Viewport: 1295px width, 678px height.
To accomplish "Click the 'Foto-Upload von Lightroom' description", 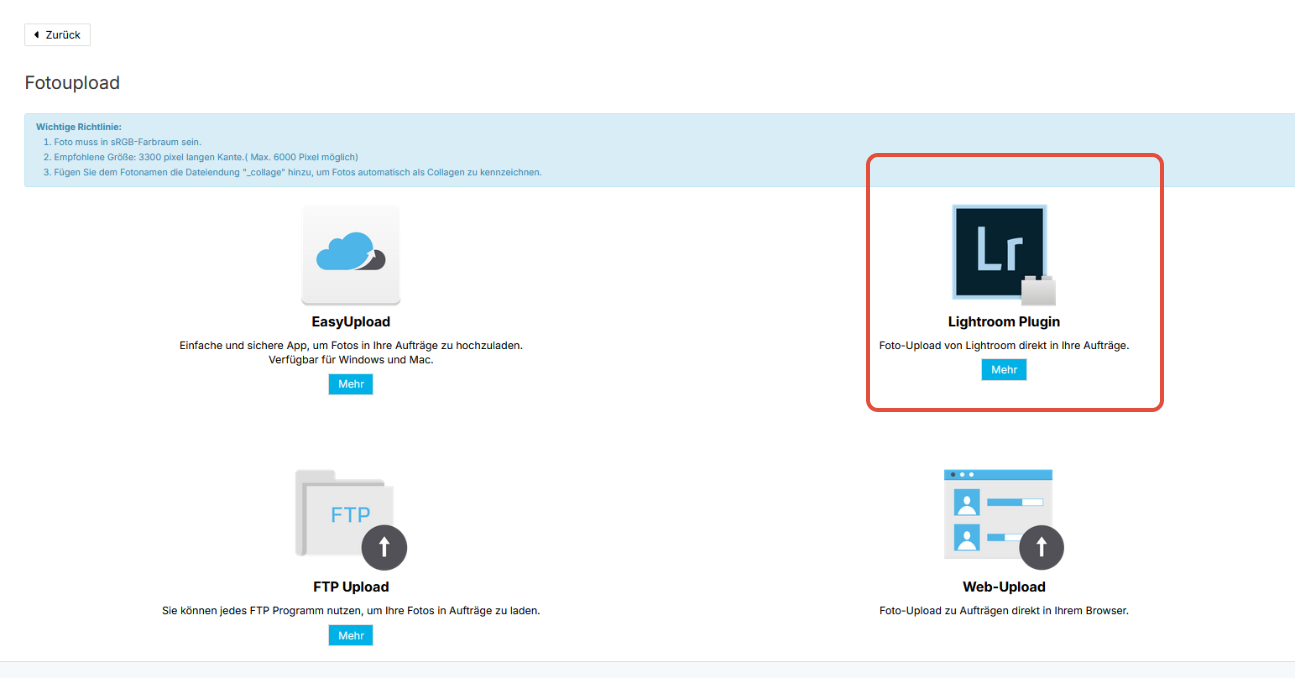I will 1004,345.
